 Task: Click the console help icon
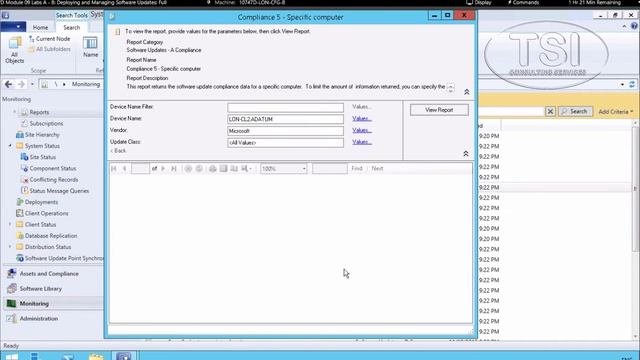(634, 26)
